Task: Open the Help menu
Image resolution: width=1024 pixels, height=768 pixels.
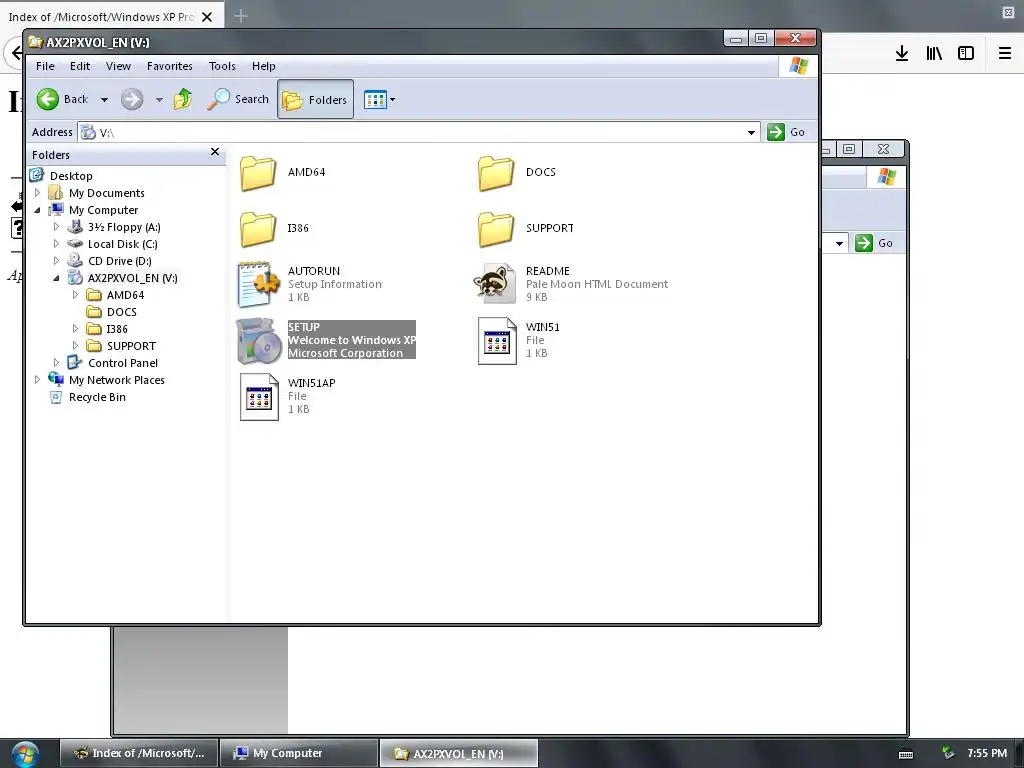Action: pyautogui.click(x=264, y=66)
